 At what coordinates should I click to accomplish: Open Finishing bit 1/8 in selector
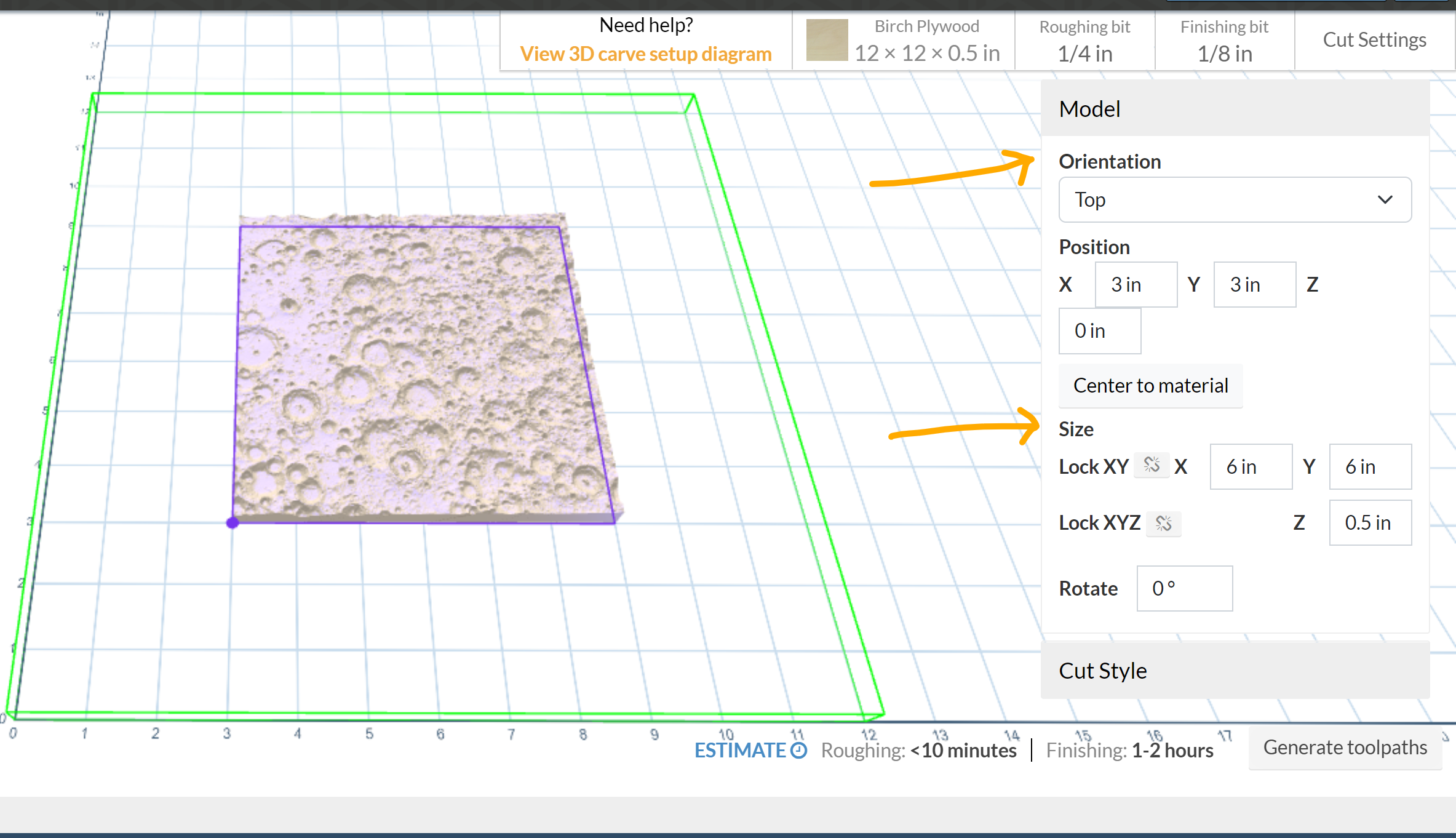click(1224, 41)
